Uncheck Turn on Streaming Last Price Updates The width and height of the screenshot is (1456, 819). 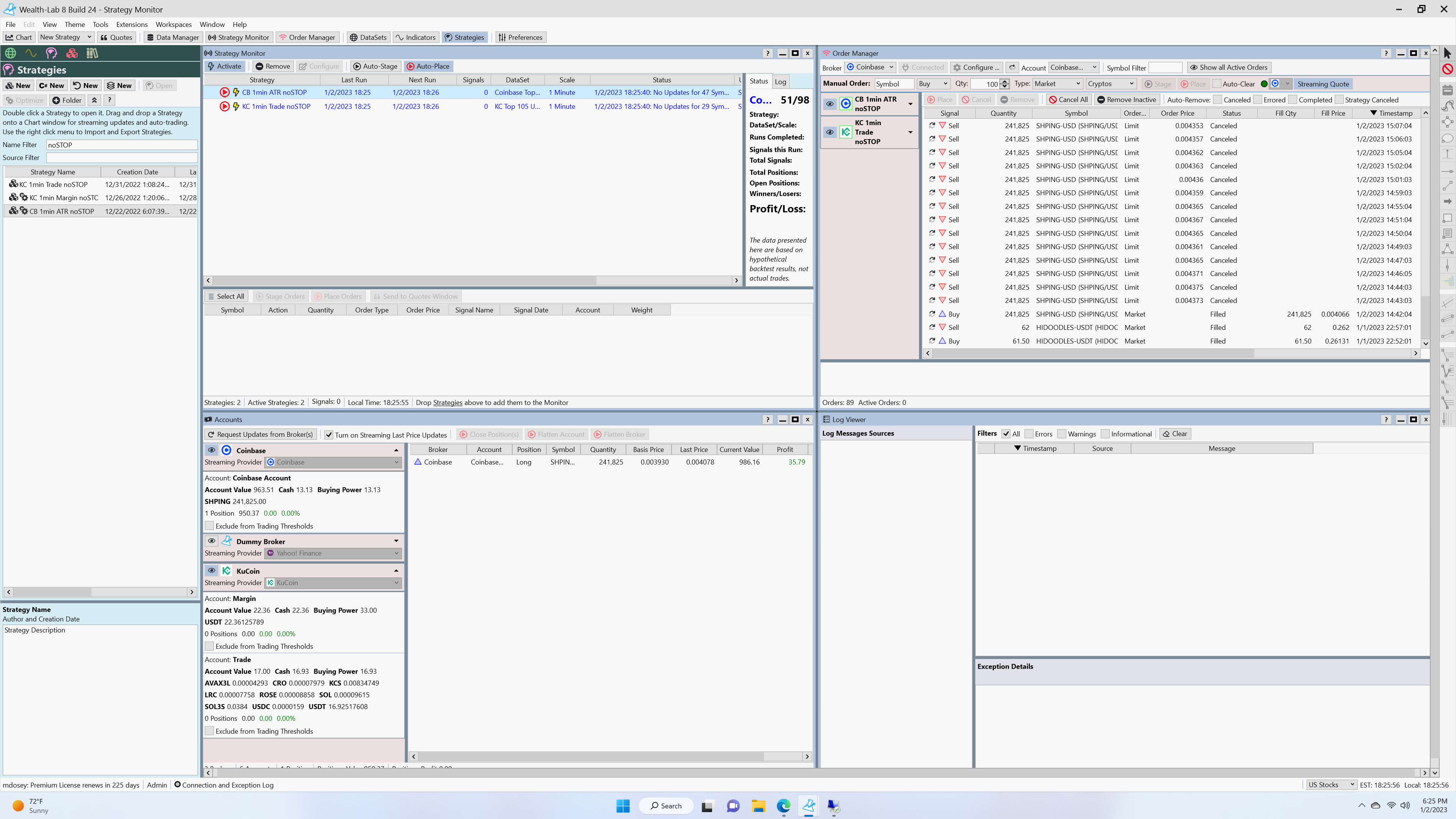click(328, 435)
